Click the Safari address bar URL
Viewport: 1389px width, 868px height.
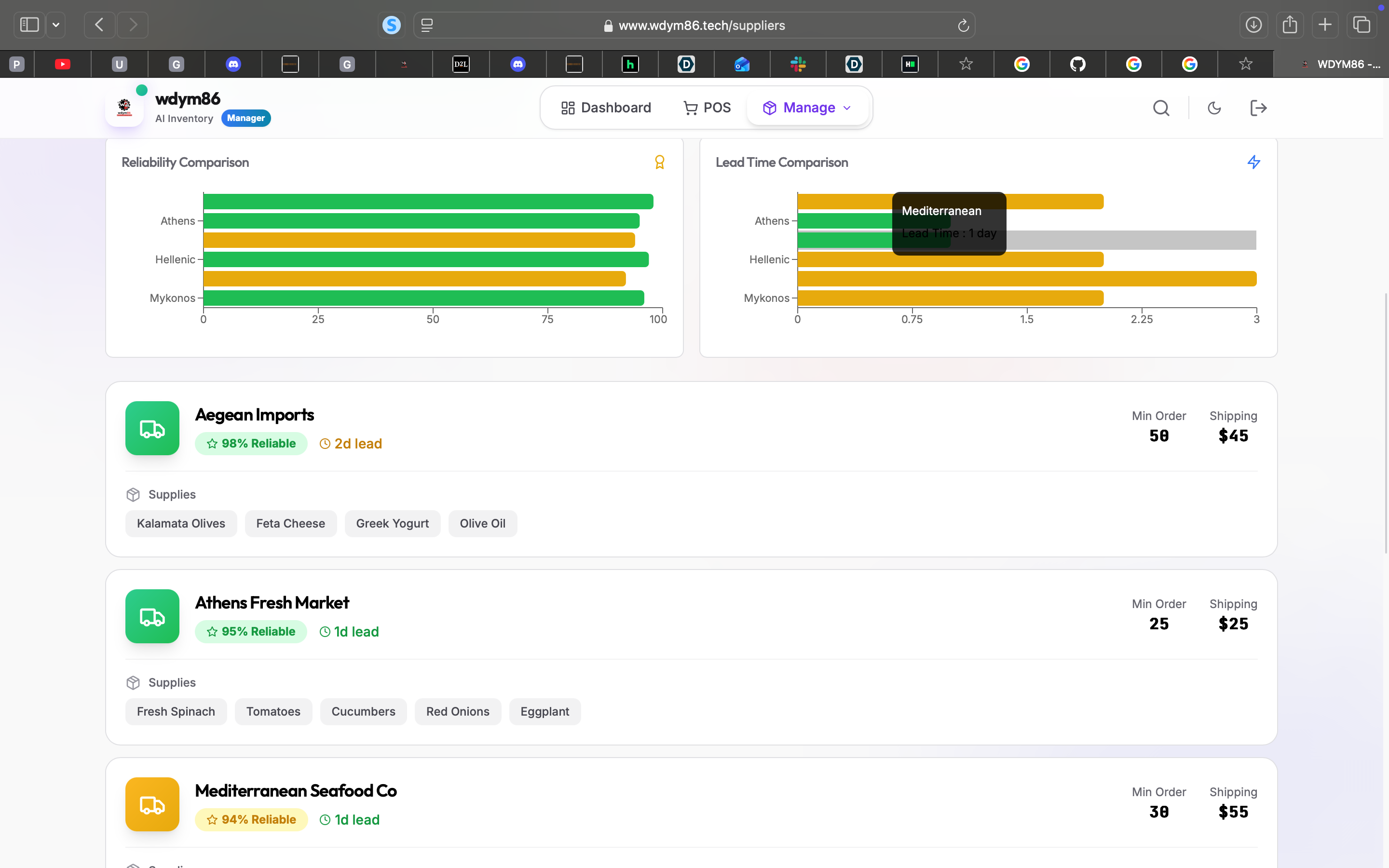[x=701, y=25]
